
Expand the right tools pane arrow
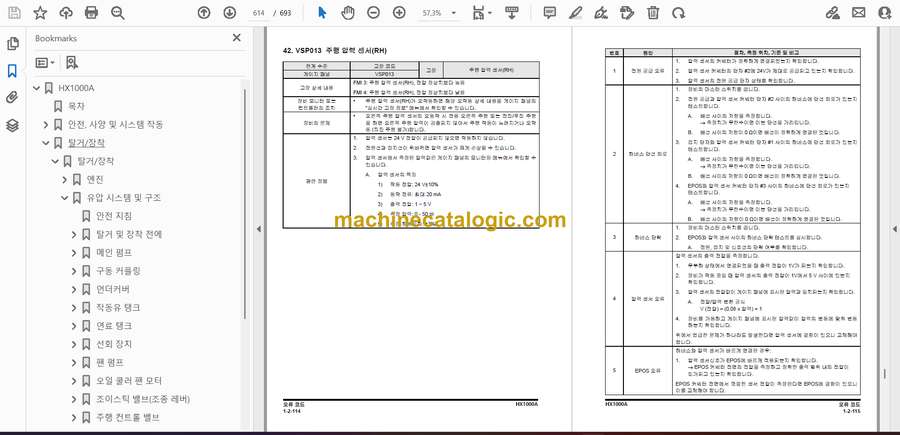click(x=894, y=229)
